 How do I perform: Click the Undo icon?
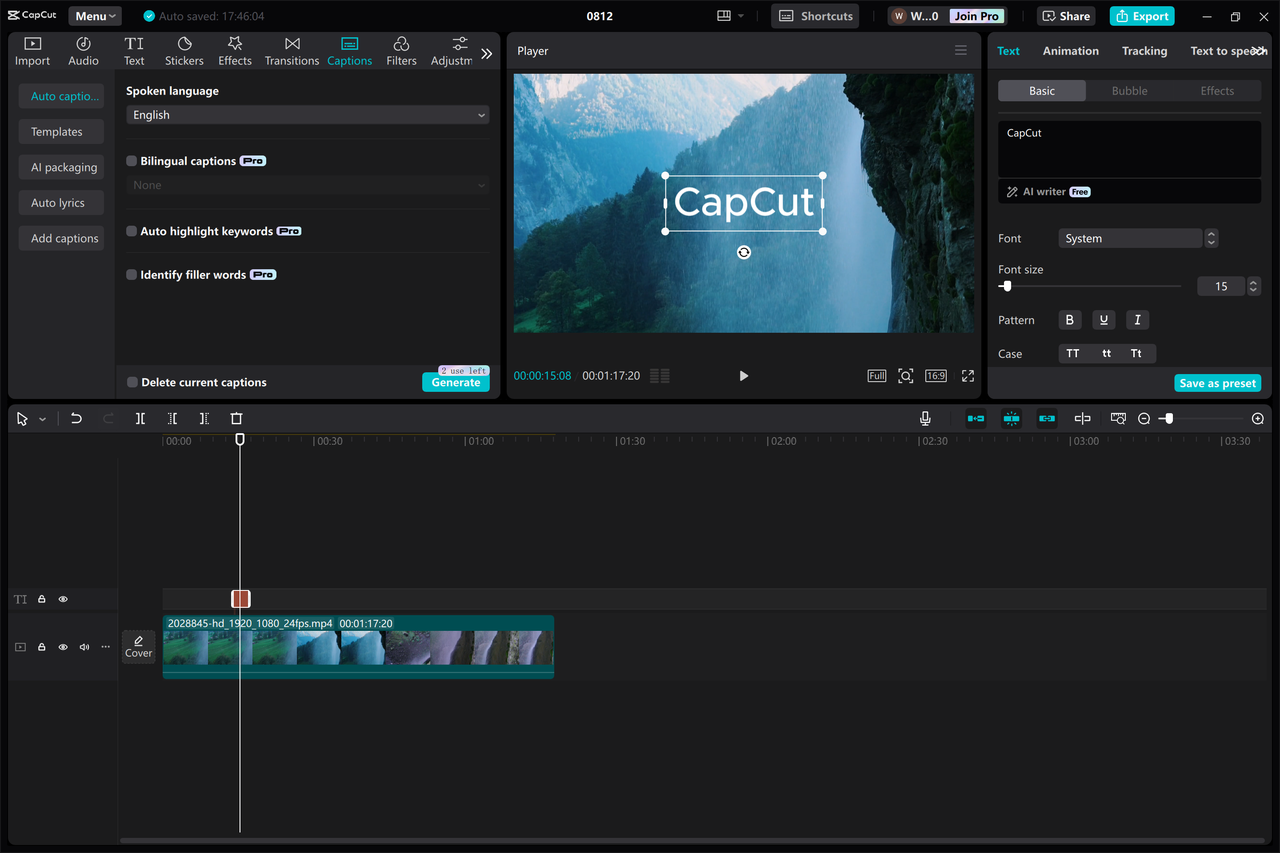[x=76, y=418]
